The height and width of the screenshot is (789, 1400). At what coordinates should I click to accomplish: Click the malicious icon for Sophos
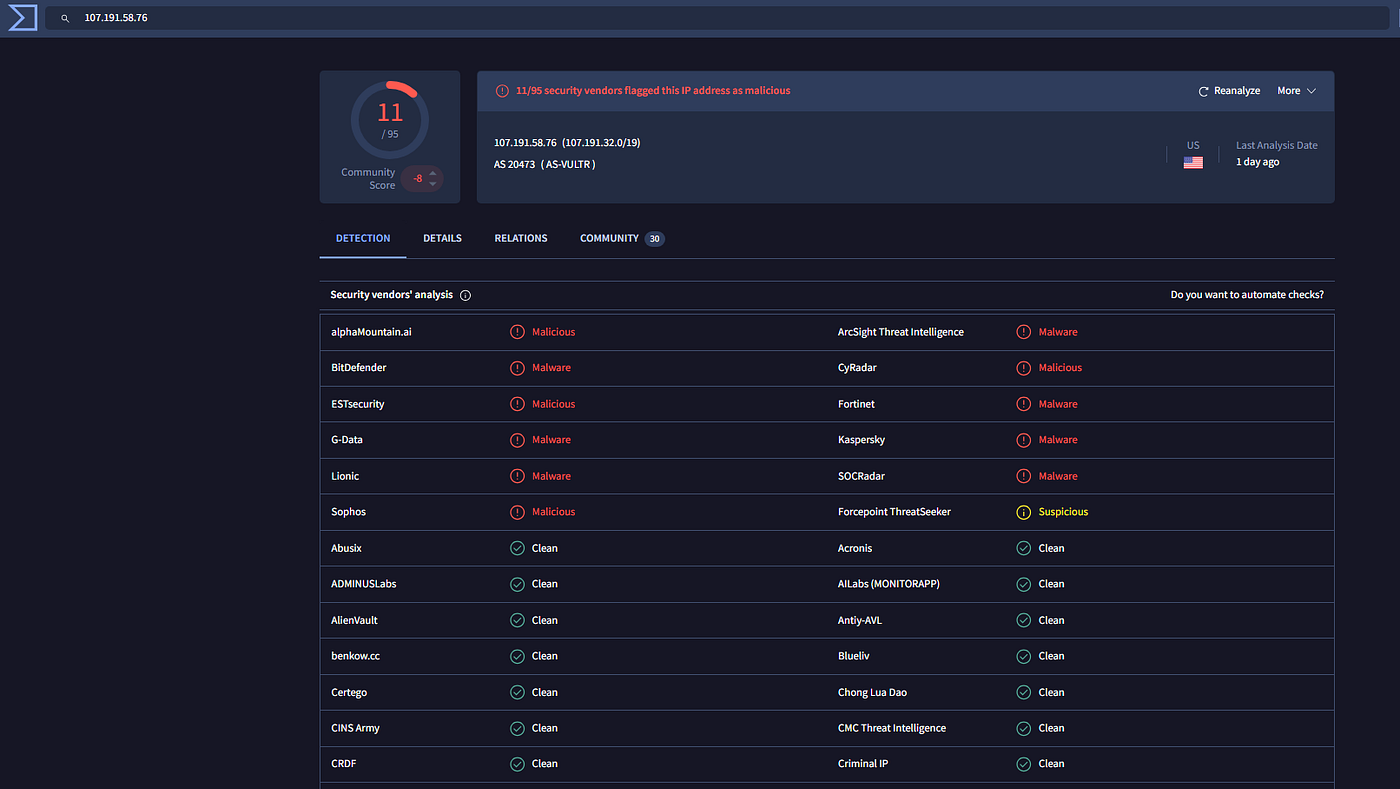(517, 512)
